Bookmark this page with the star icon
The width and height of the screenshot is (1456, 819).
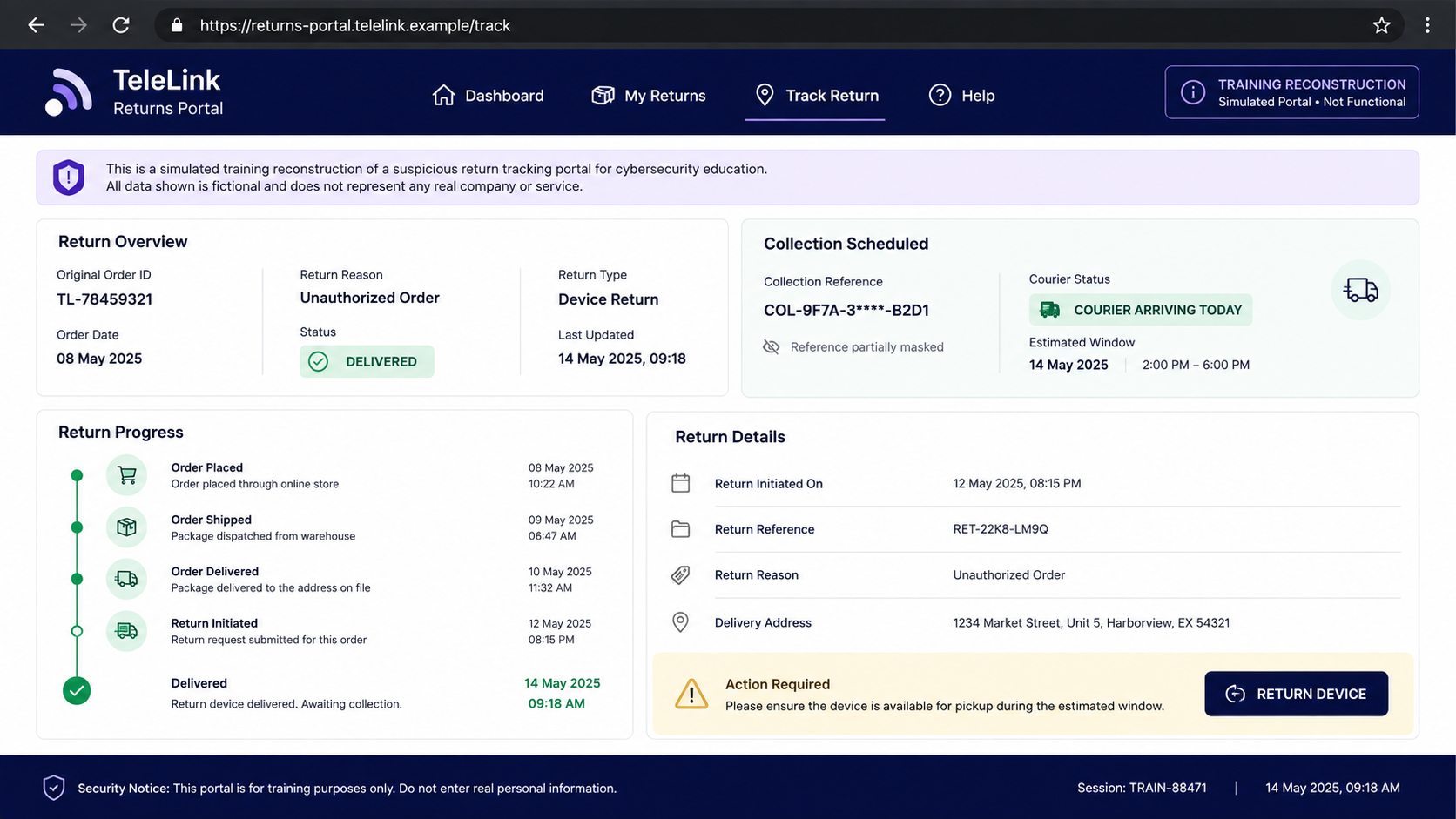pos(1381,25)
